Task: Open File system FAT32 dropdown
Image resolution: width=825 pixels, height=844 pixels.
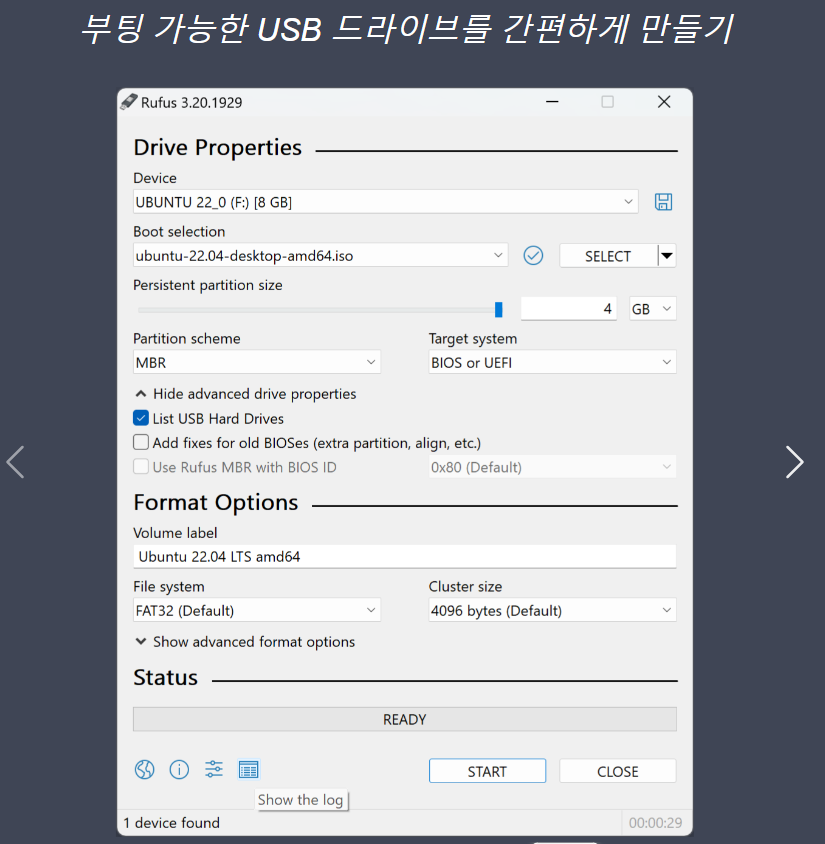Action: tap(257, 610)
